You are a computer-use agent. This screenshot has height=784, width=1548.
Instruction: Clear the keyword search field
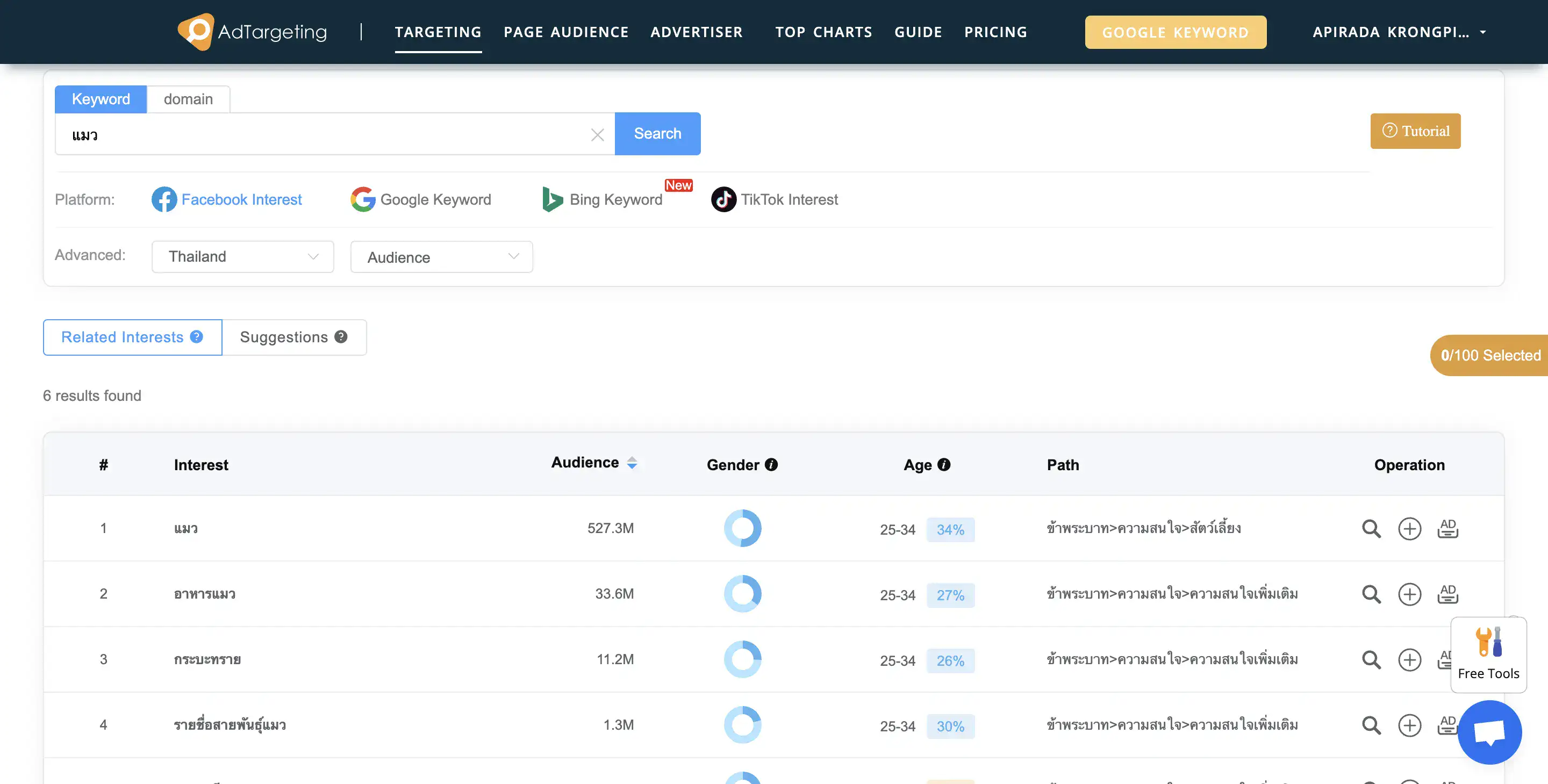pyautogui.click(x=597, y=134)
